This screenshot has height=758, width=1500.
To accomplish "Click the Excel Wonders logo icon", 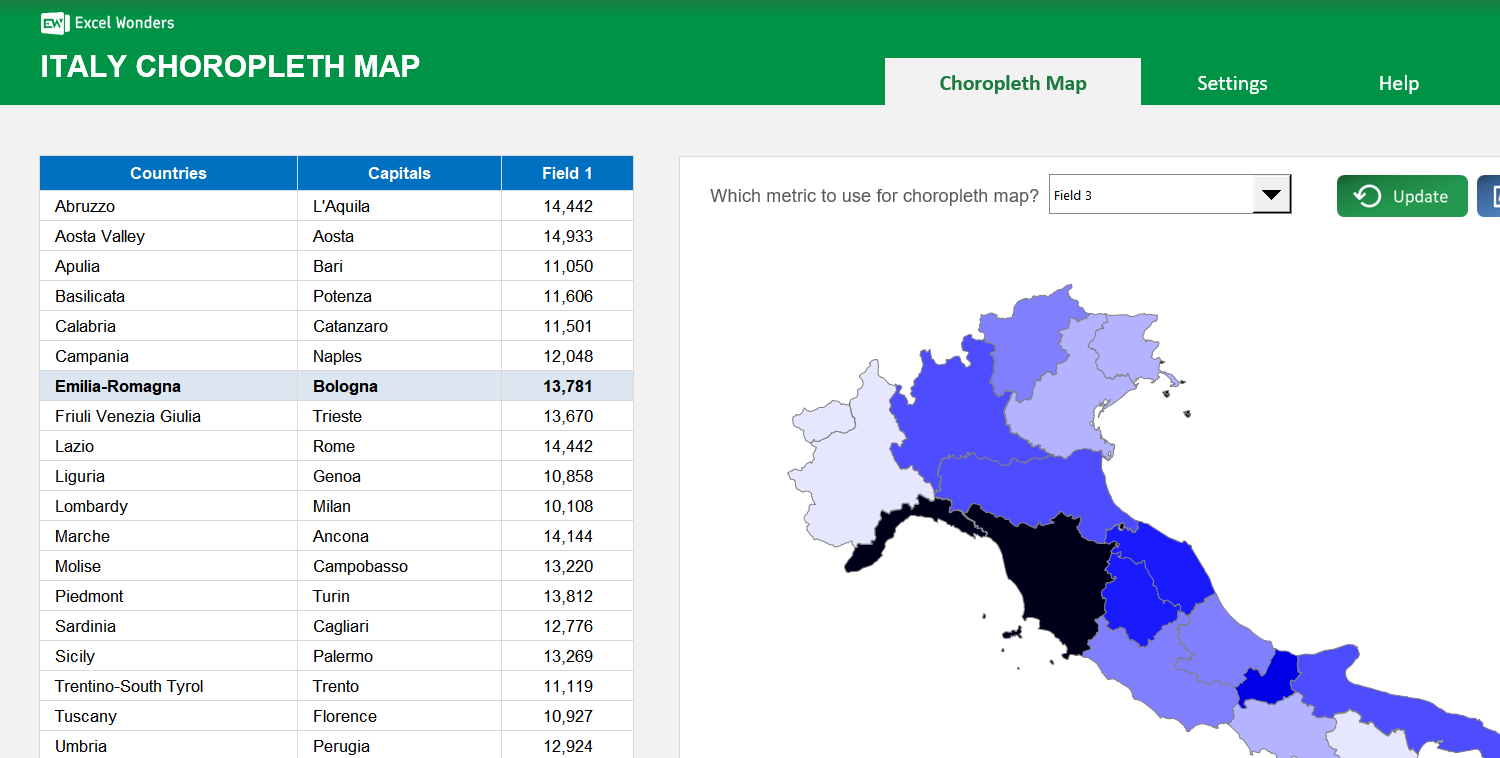I will [54, 22].
